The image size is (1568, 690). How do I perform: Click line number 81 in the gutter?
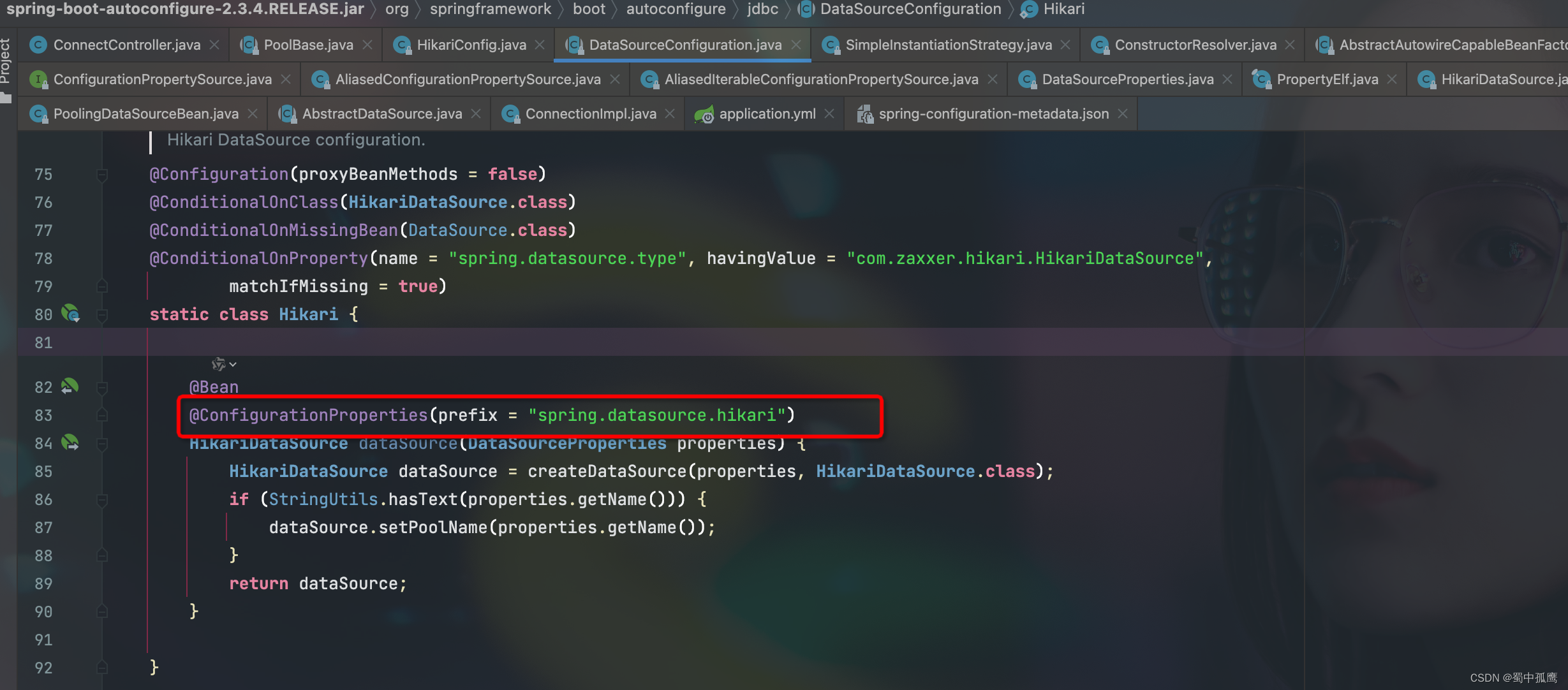[43, 342]
